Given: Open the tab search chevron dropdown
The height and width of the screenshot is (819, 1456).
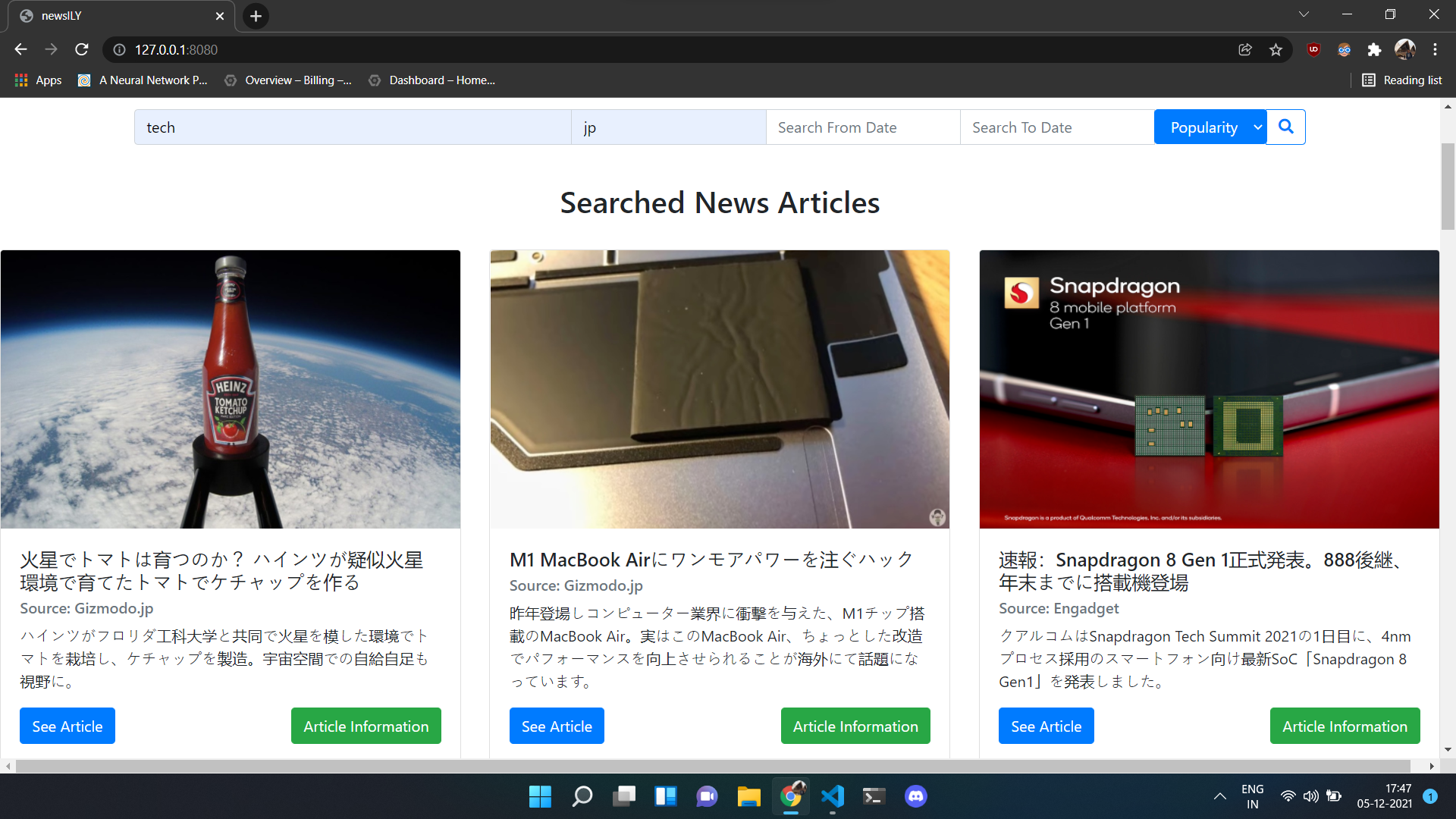Looking at the screenshot, I should [1304, 14].
